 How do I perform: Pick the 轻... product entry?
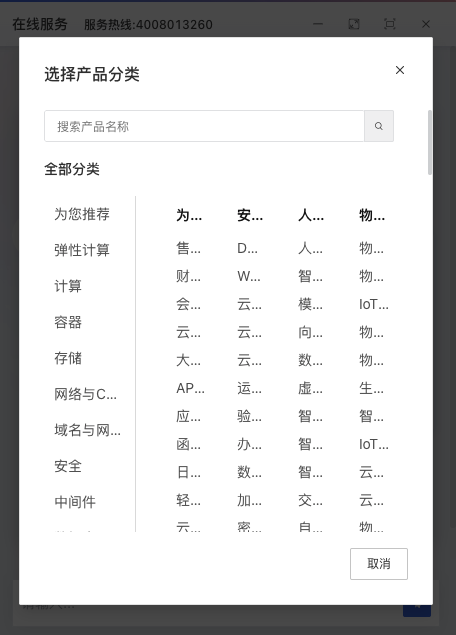click(x=188, y=501)
